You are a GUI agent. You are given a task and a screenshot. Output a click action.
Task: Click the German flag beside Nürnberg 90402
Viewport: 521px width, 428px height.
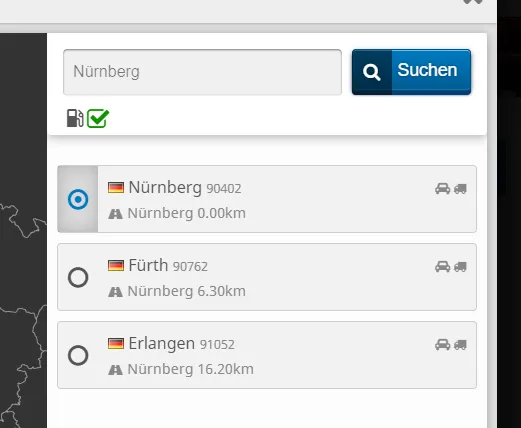pos(116,188)
